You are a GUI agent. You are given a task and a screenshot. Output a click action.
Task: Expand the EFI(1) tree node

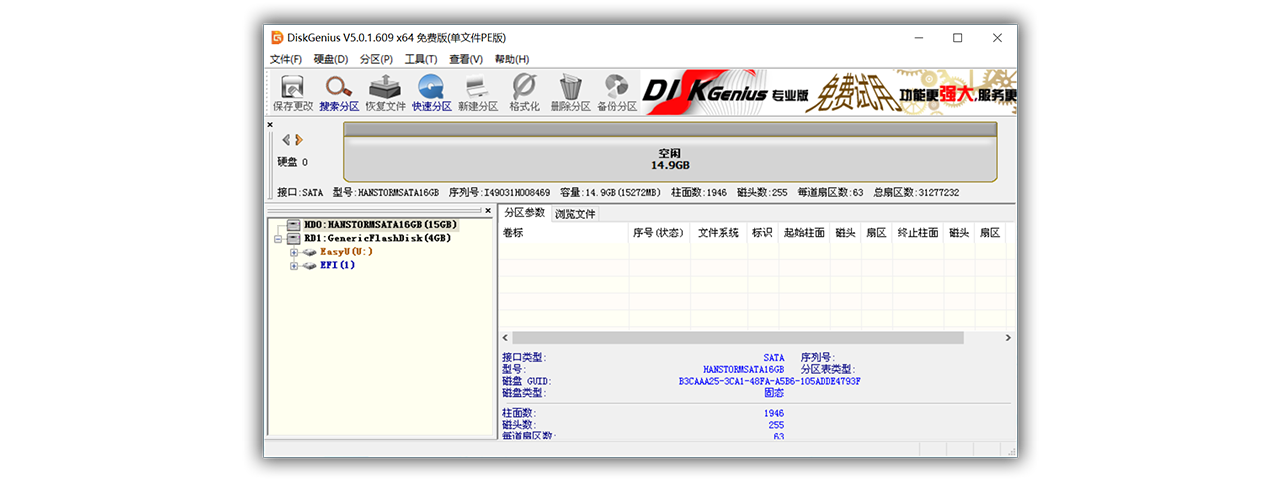pos(294,266)
